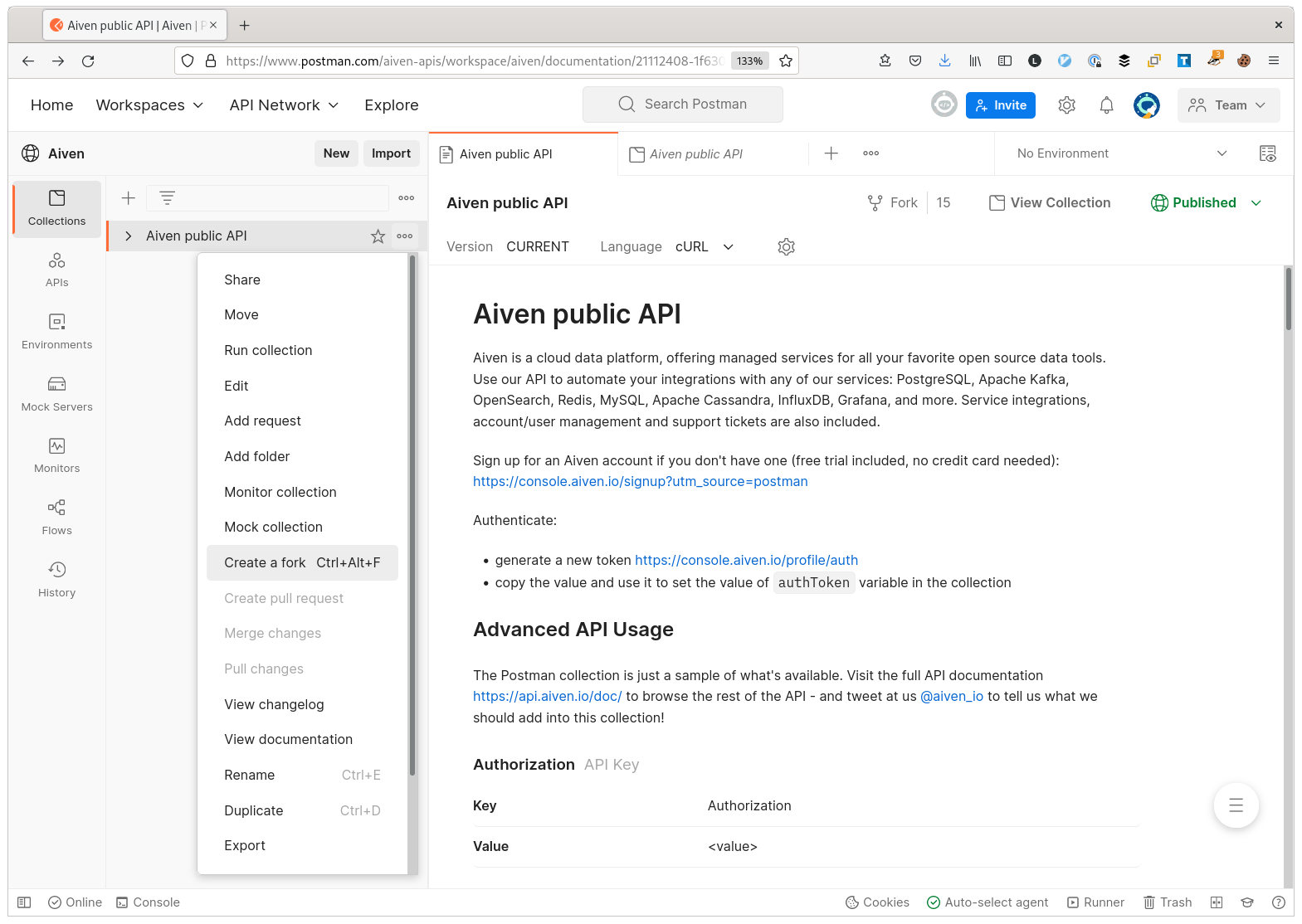Click the notifications bell icon

pos(1106,105)
